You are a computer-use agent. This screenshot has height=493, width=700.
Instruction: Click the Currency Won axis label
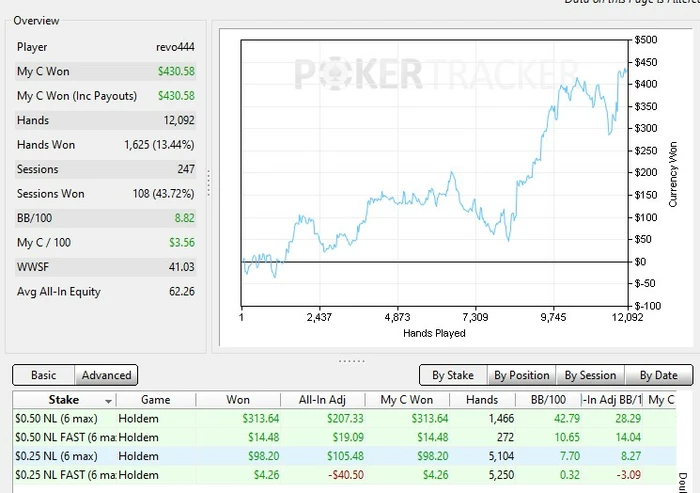[673, 174]
